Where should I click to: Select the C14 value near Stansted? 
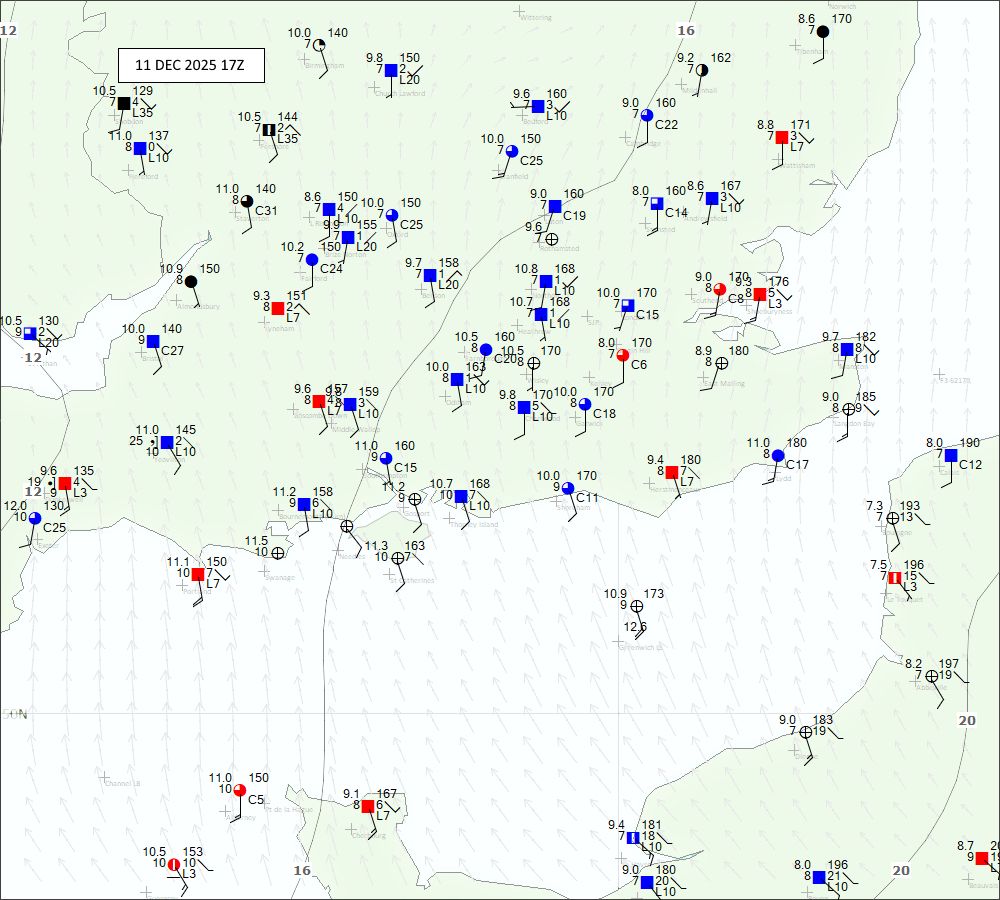pyautogui.click(x=676, y=212)
